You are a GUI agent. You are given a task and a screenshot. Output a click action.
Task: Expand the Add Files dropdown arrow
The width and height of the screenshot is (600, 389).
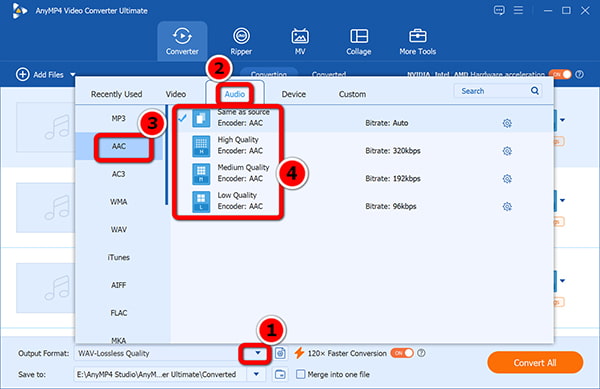(73, 75)
